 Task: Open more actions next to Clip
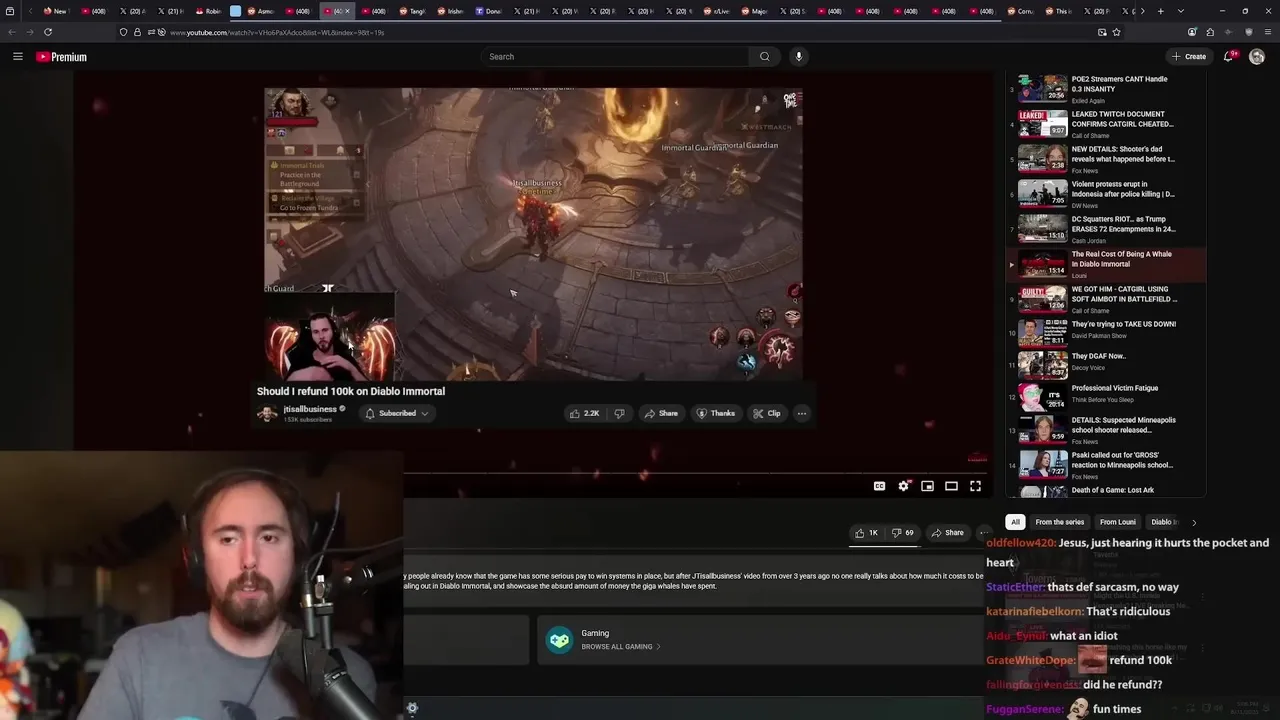click(801, 413)
